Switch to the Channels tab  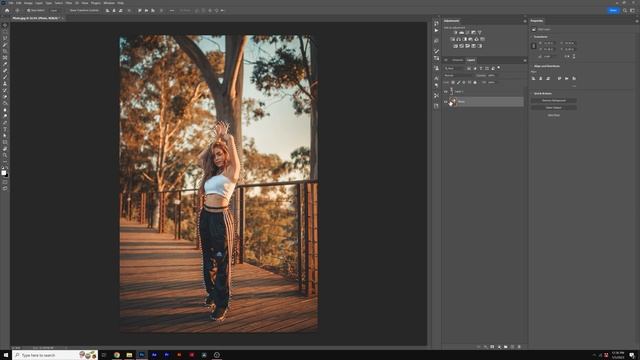pyautogui.click(x=458, y=60)
